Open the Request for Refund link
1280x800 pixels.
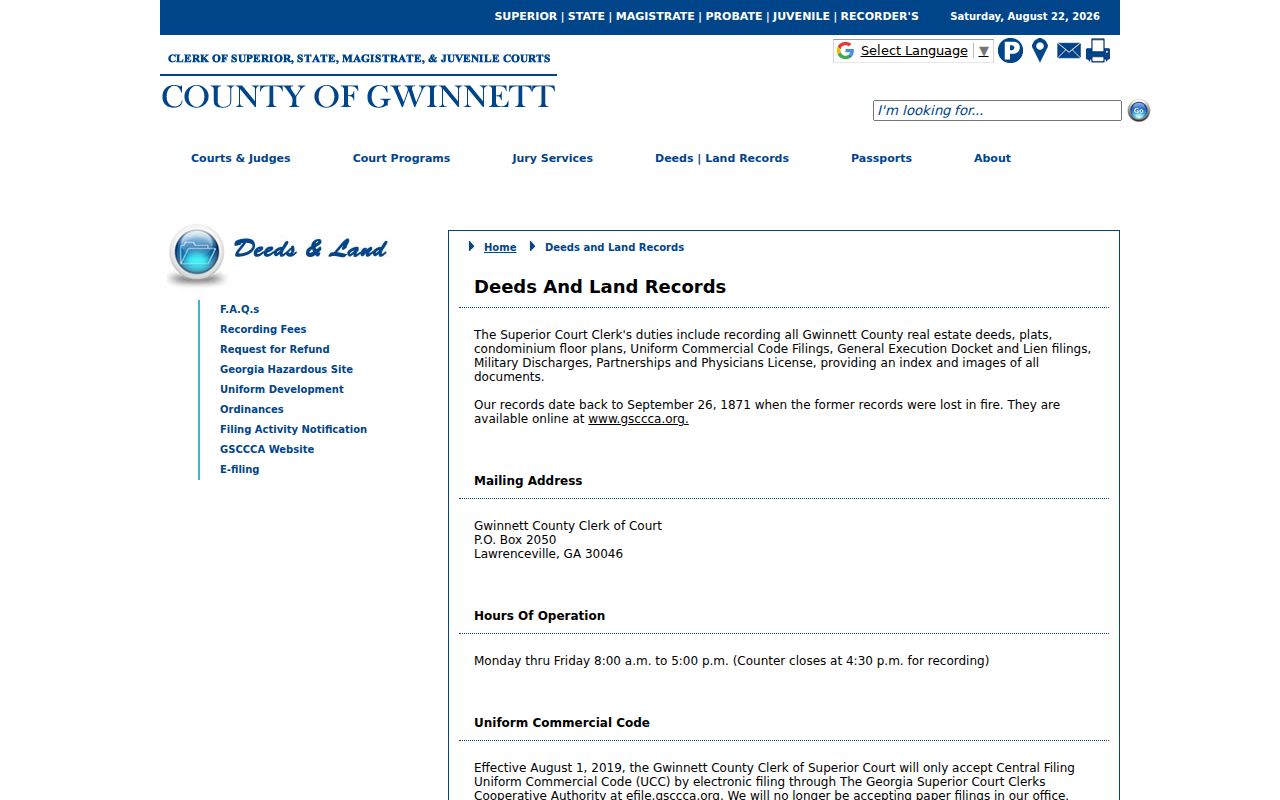click(275, 349)
